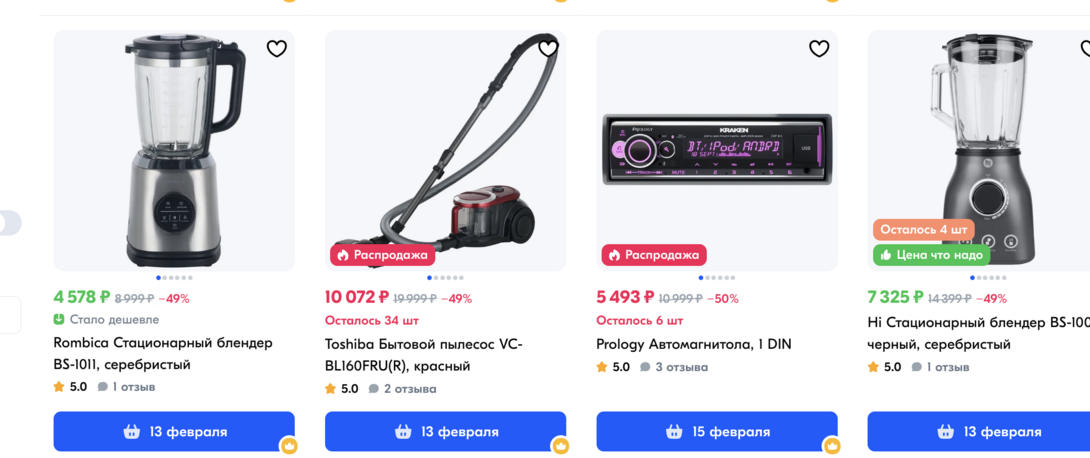Favorite the Toshiba vacuum cleaner
The width and height of the screenshot is (1090, 458).
548,48
